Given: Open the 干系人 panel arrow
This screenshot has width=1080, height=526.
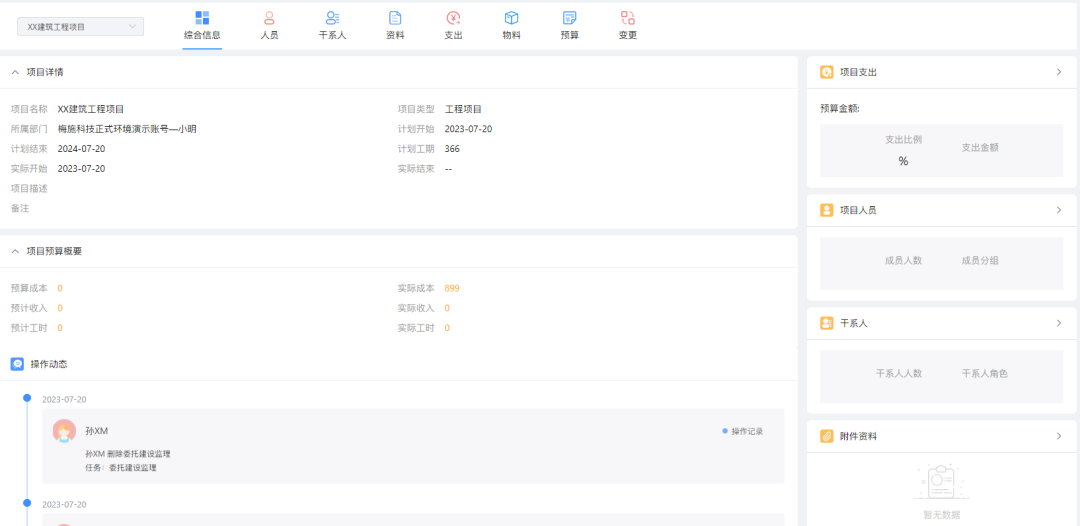Looking at the screenshot, I should coord(1058,324).
